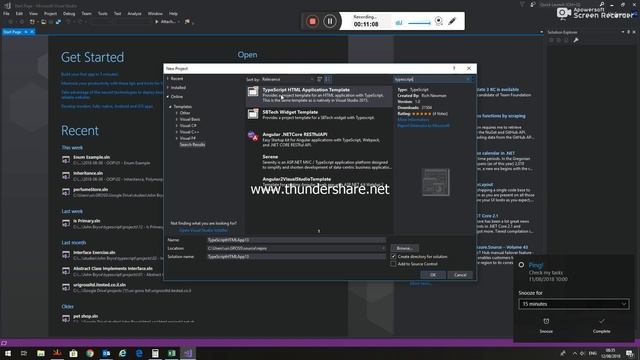
Task: Expand the Installed node in New Project
Action: 168,87
